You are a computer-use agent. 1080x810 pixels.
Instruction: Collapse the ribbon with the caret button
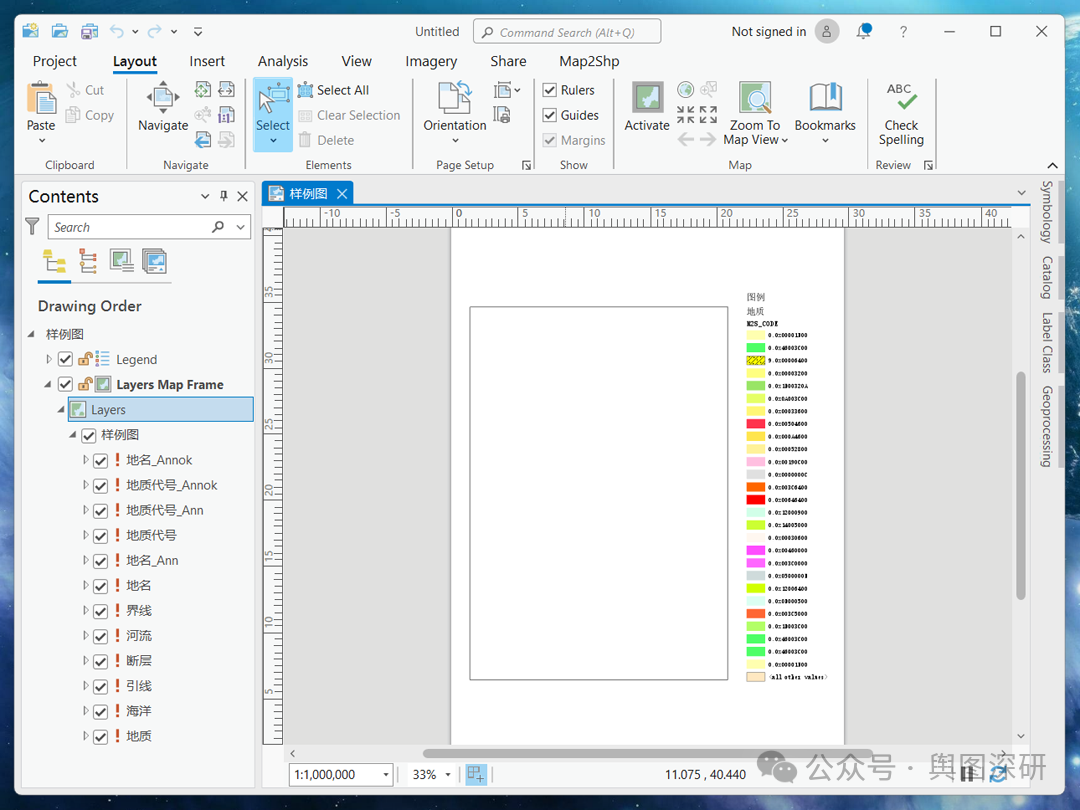tap(1052, 165)
